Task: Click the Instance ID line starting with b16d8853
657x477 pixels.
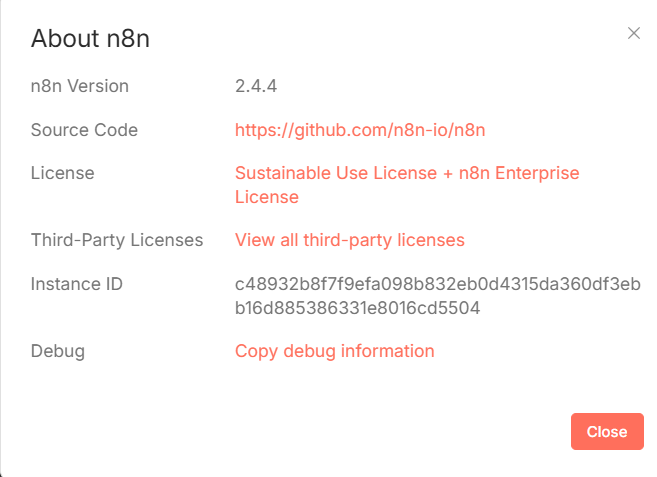Action: 357,308
